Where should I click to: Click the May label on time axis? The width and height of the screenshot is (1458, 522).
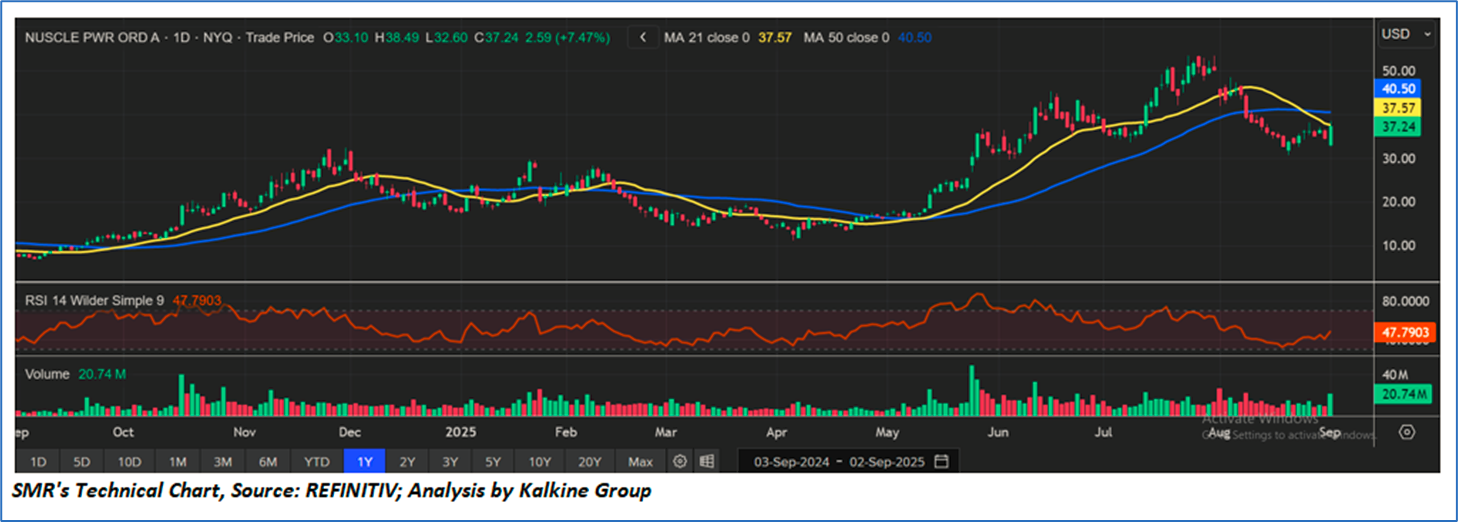pyautogui.click(x=888, y=433)
